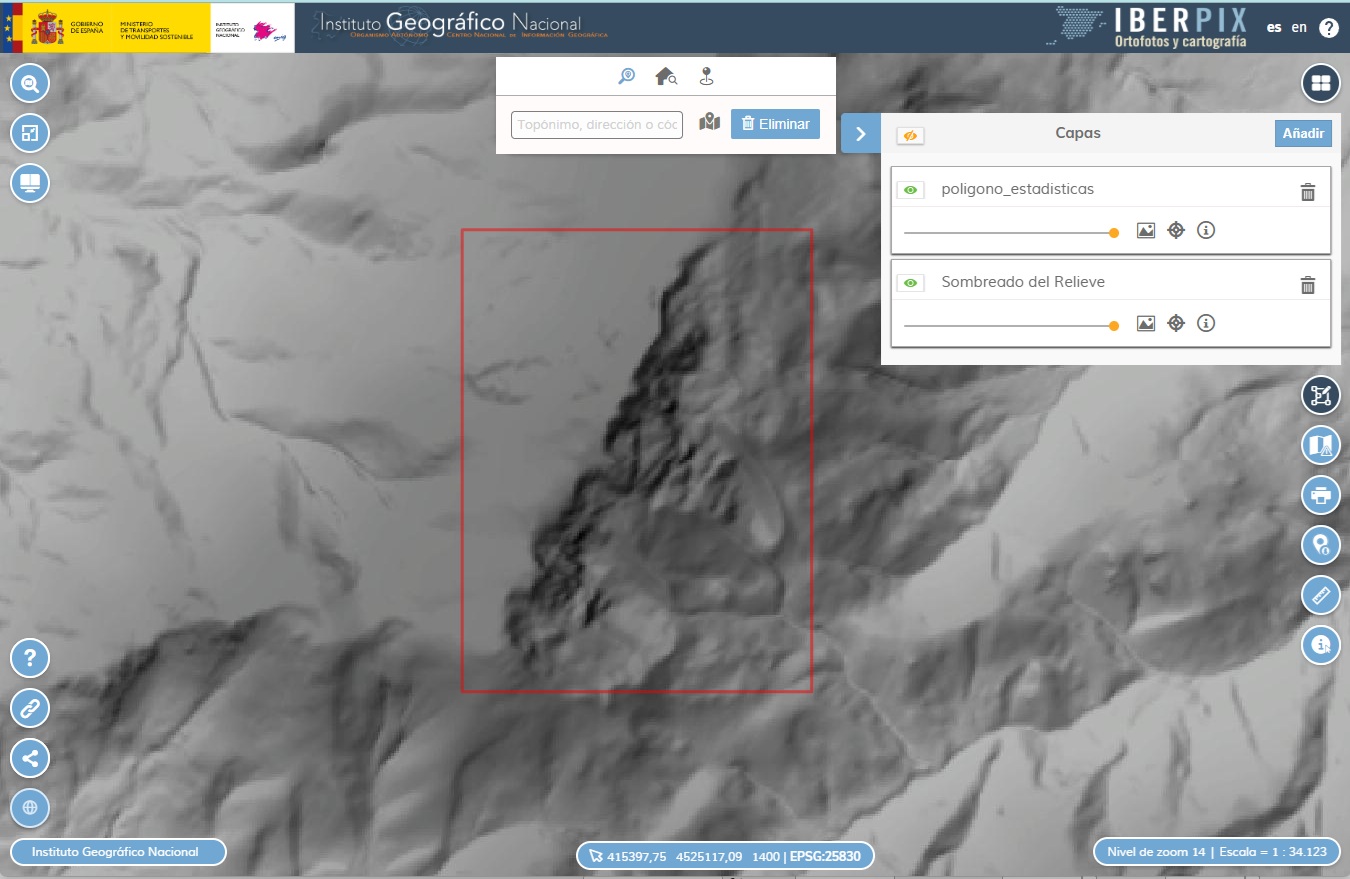
Task: Toggle visibility of poligono_estadisticas layer
Action: (910, 190)
